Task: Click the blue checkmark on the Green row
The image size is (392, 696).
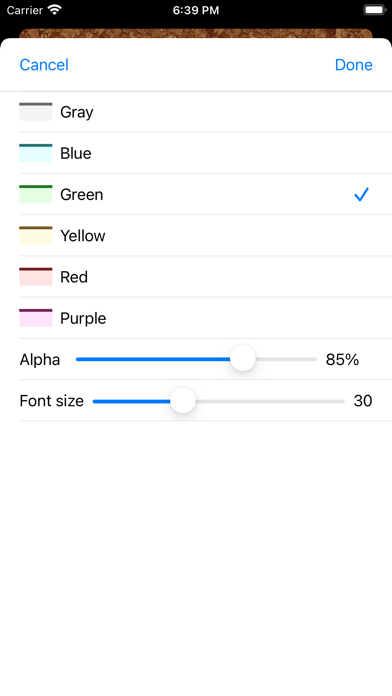Action: click(361, 194)
